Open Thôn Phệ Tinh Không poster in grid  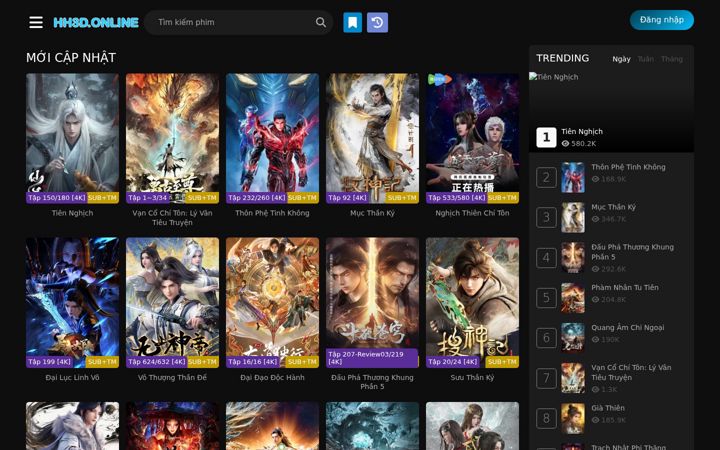pyautogui.click(x=272, y=138)
